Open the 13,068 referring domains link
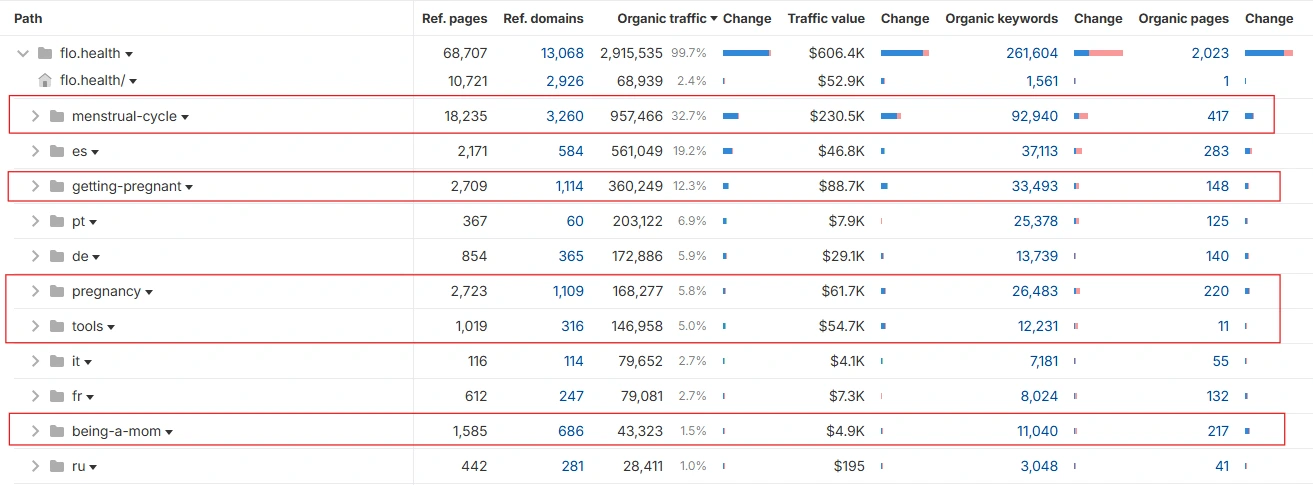 pos(562,53)
